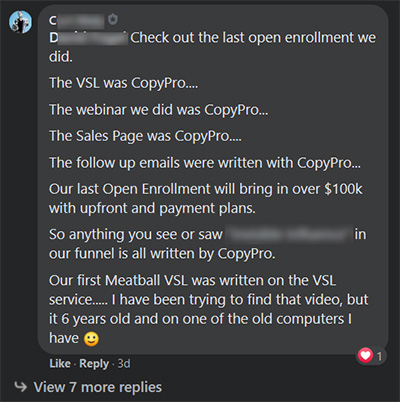This screenshot has width=400, height=402.
Task: Click the paragraph mentioning over $100k
Action: tap(206, 199)
